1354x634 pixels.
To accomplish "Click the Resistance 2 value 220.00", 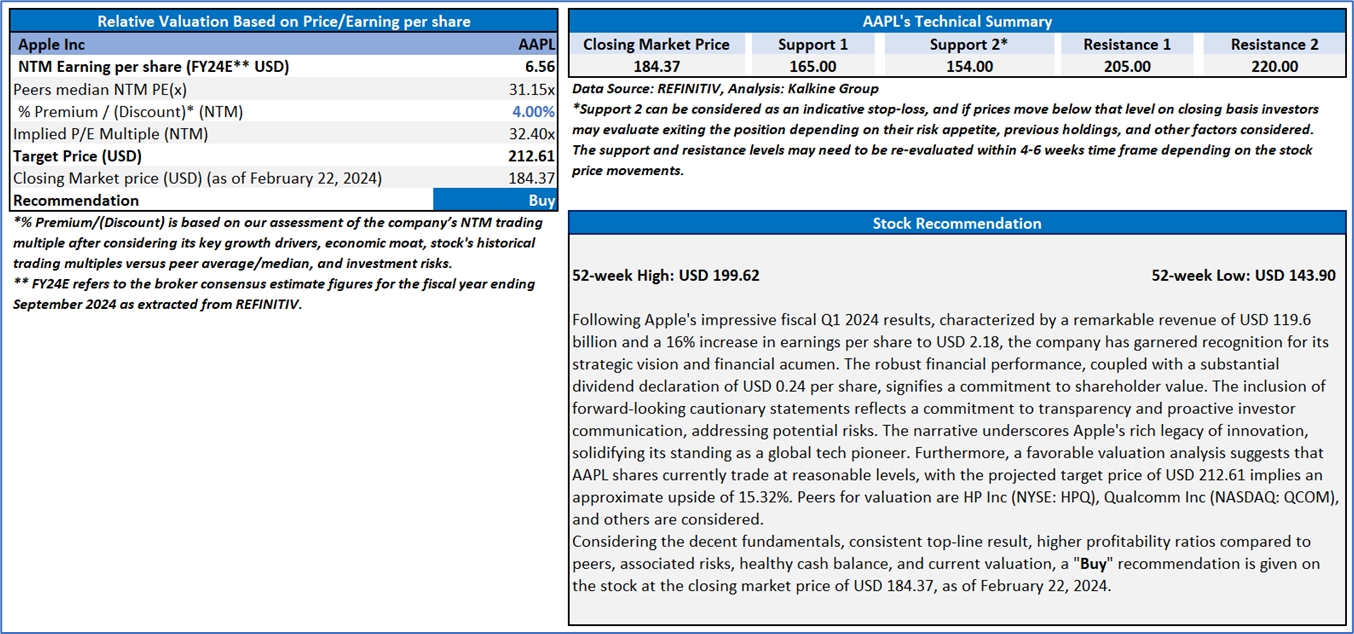I will (x=1274, y=67).
